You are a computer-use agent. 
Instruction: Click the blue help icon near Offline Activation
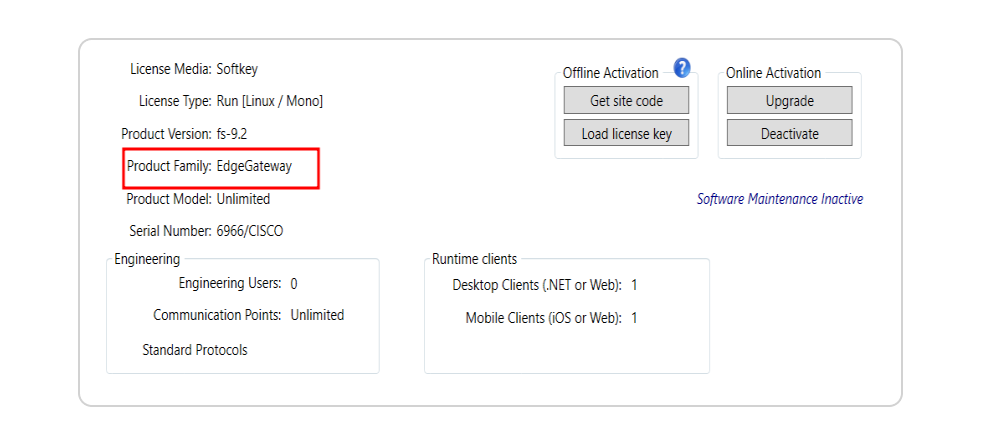pyautogui.click(x=682, y=68)
